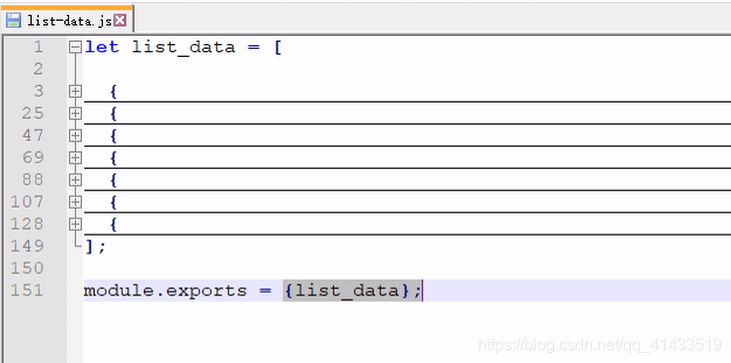Click line number 150 in the margin
This screenshot has width=731, height=363.
[27, 268]
